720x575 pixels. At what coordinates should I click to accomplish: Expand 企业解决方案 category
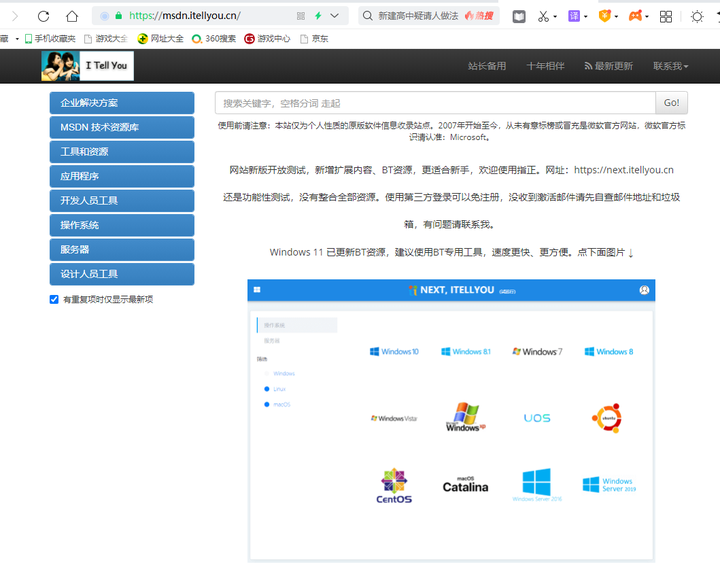(122, 103)
